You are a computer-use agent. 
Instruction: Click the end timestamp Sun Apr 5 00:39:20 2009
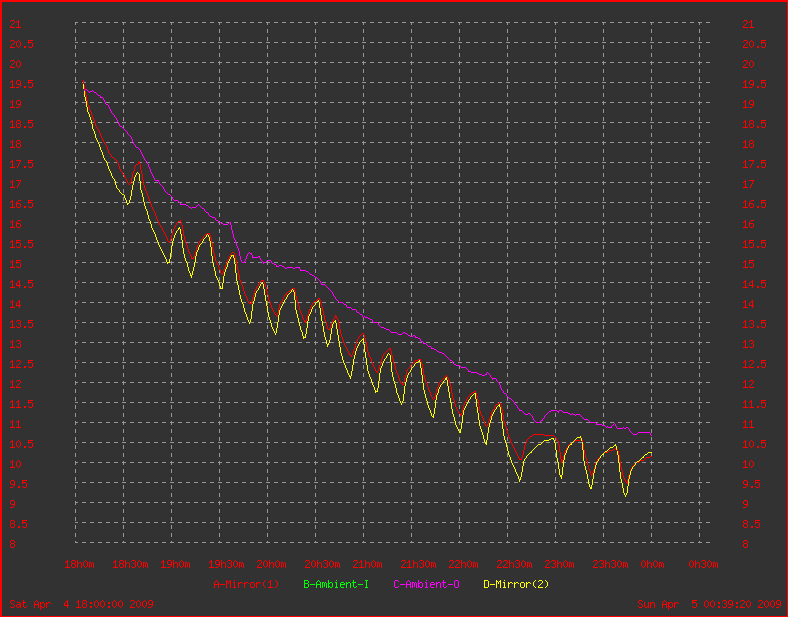(x=709, y=604)
